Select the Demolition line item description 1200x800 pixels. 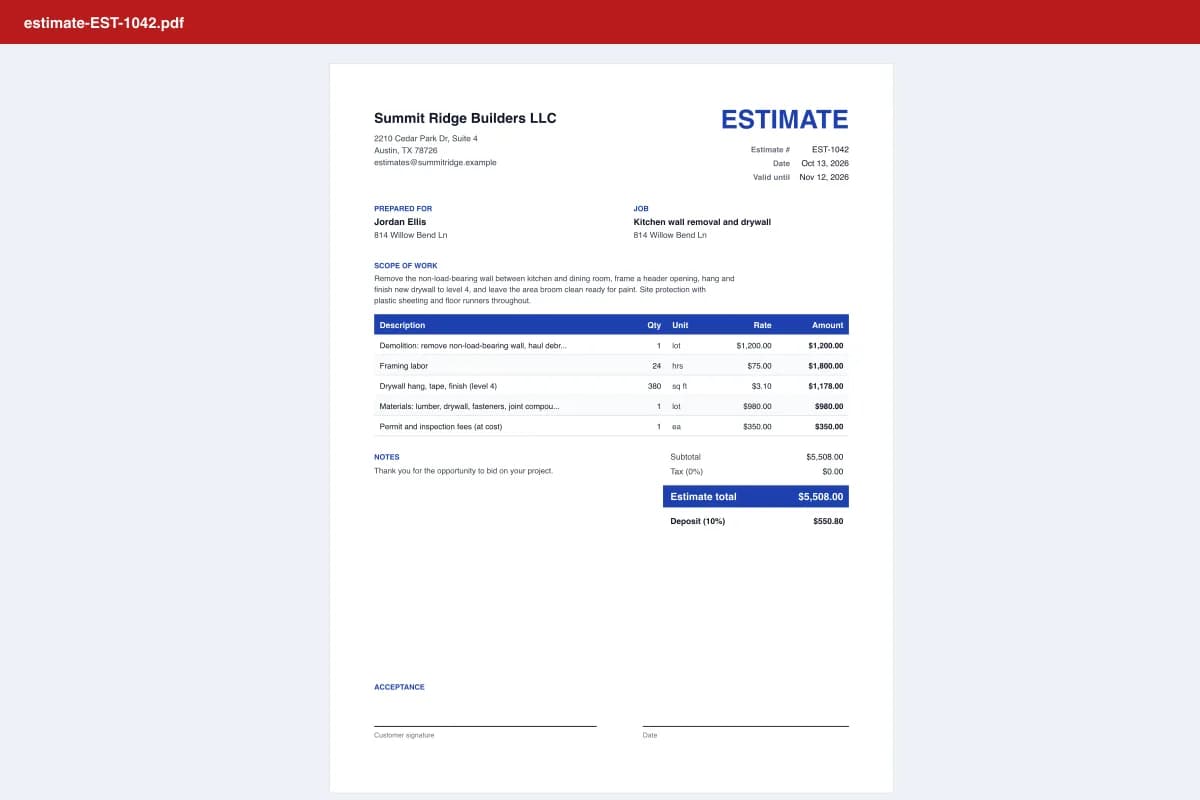pos(473,345)
